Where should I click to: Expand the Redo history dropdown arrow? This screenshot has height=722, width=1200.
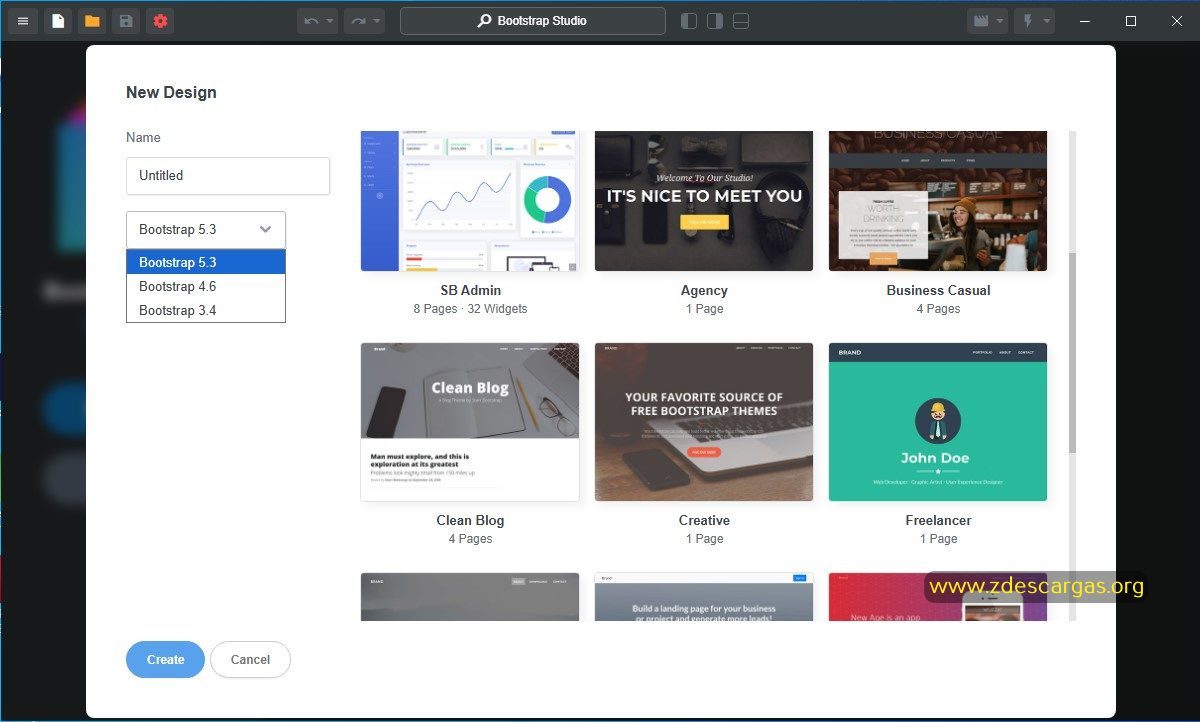[377, 21]
